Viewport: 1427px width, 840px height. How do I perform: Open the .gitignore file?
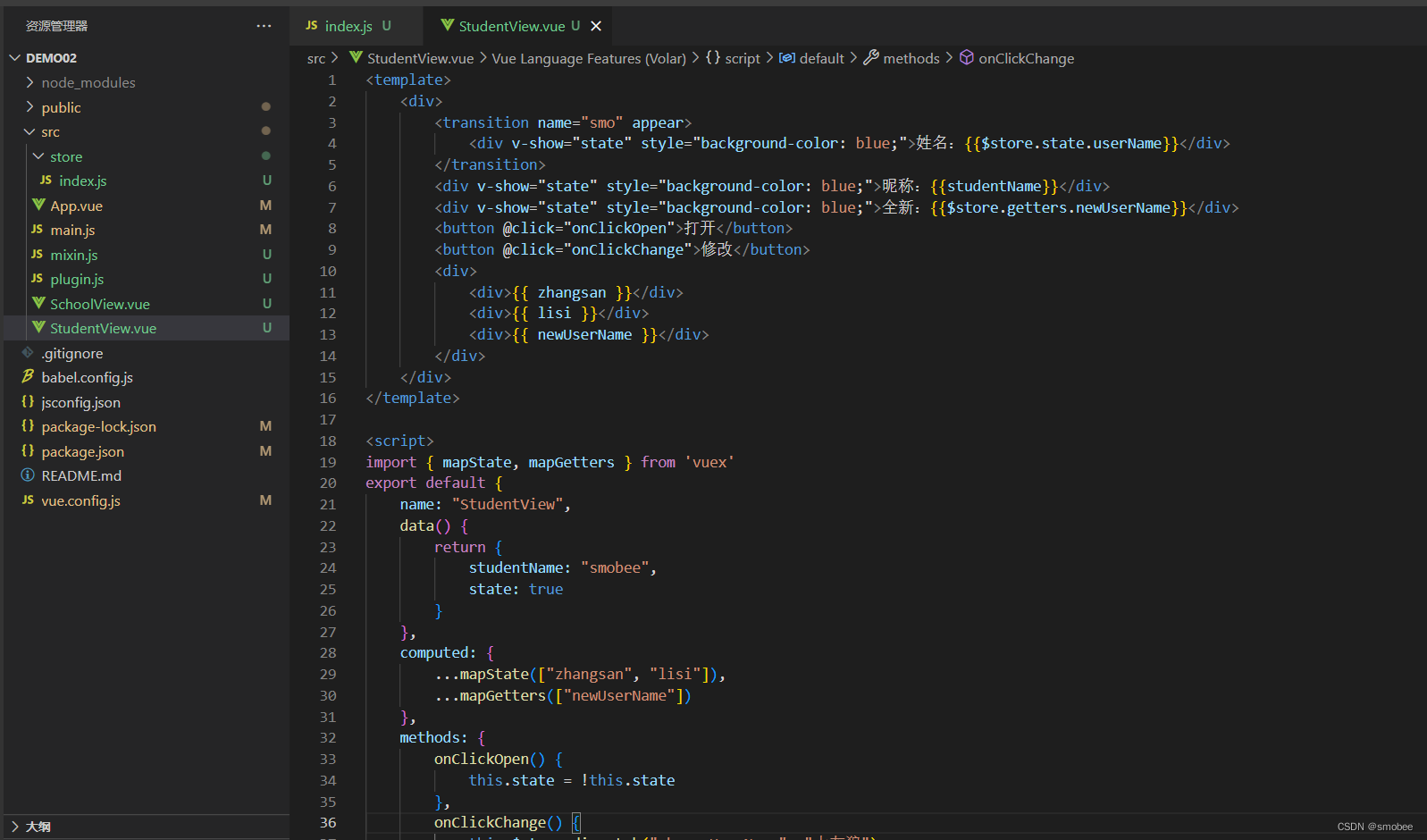[x=71, y=353]
